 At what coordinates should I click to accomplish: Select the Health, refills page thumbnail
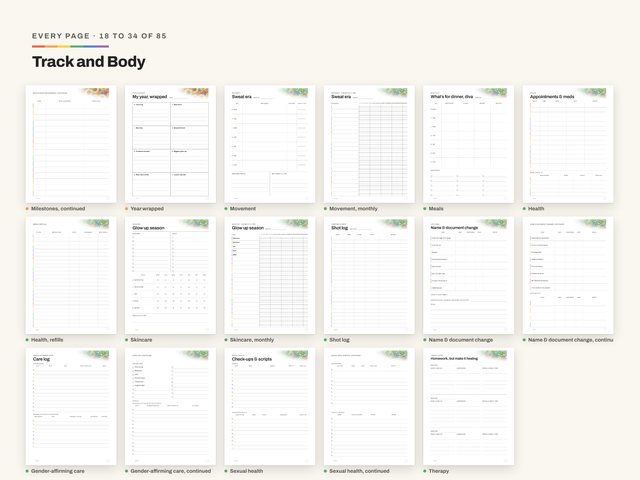(x=71, y=276)
